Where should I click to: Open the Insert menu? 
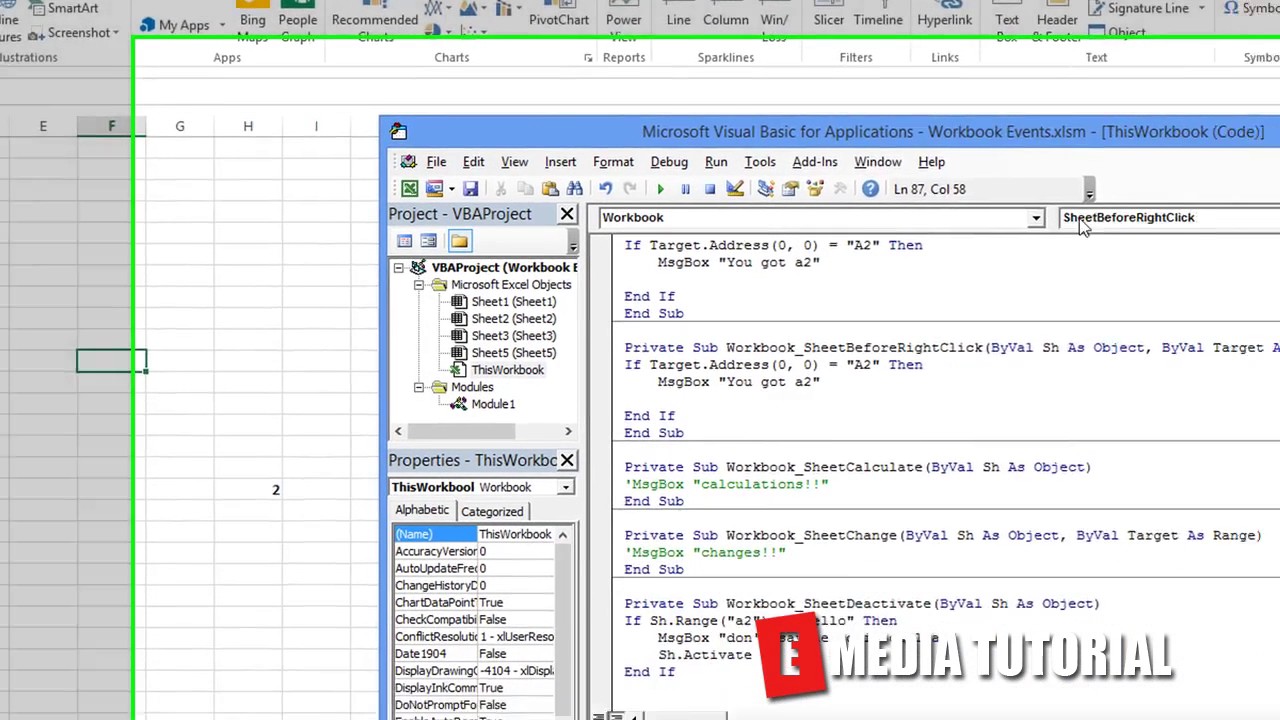click(x=561, y=162)
